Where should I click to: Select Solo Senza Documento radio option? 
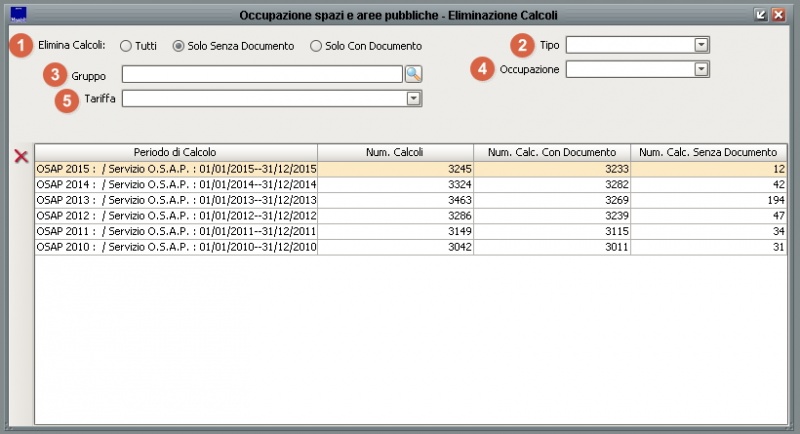178,46
